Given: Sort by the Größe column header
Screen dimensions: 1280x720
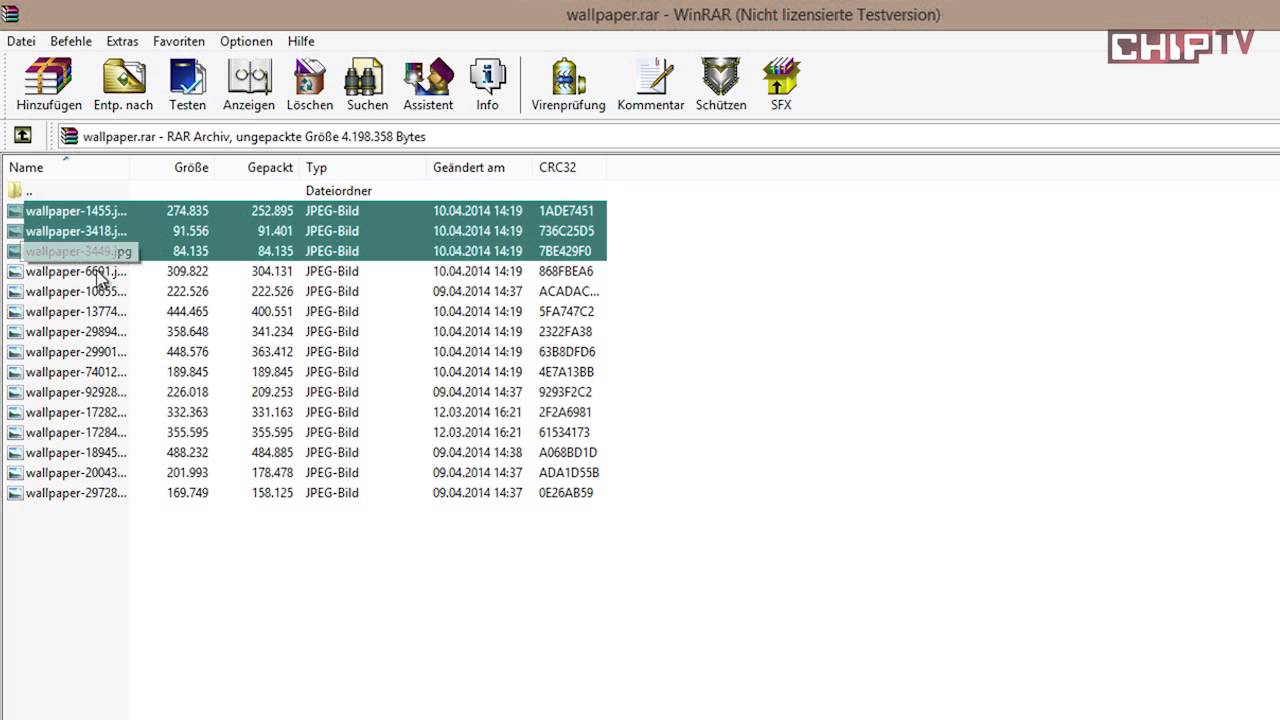Looking at the screenshot, I should click(172, 167).
